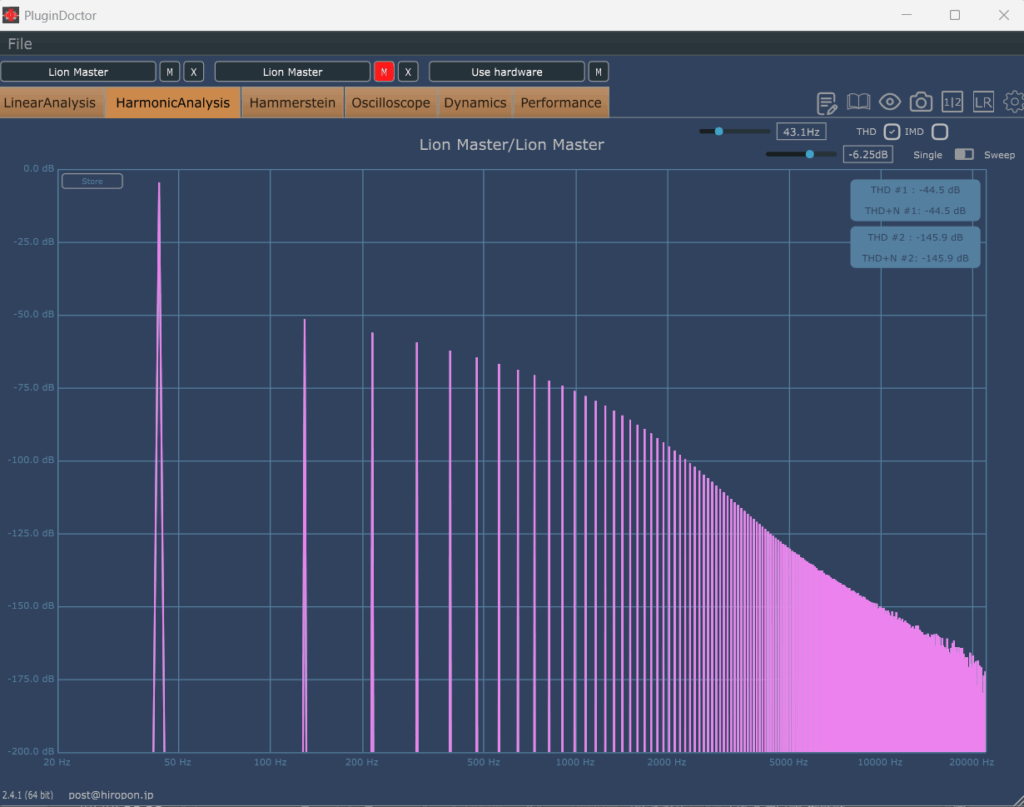Click the Sweep label
The height and width of the screenshot is (807, 1024).
pos(999,155)
